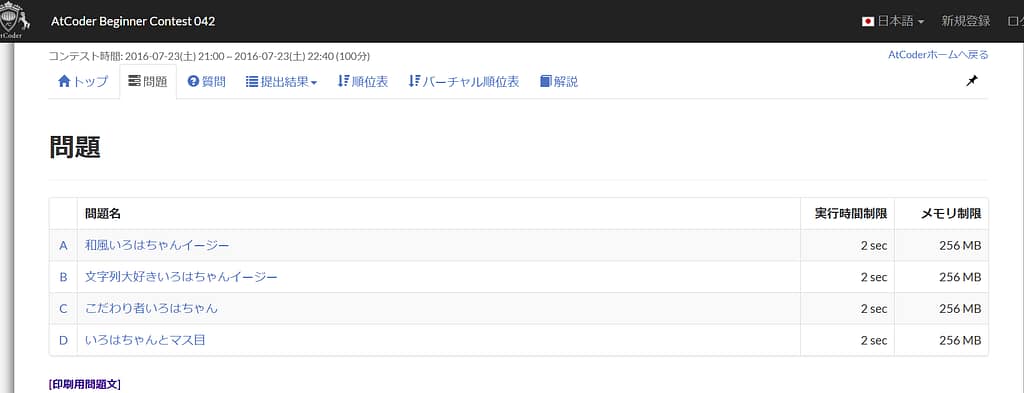
Task: Open the 解説 tab
Action: pyautogui.click(x=559, y=82)
